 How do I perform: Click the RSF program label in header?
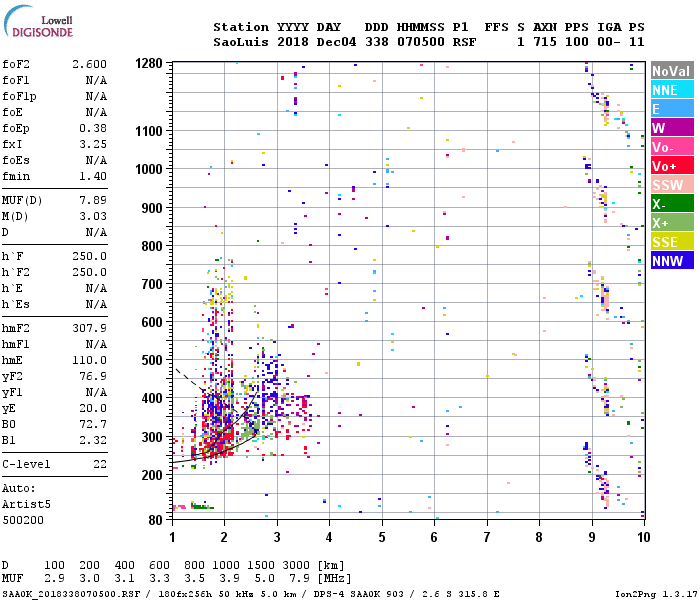(x=464, y=42)
